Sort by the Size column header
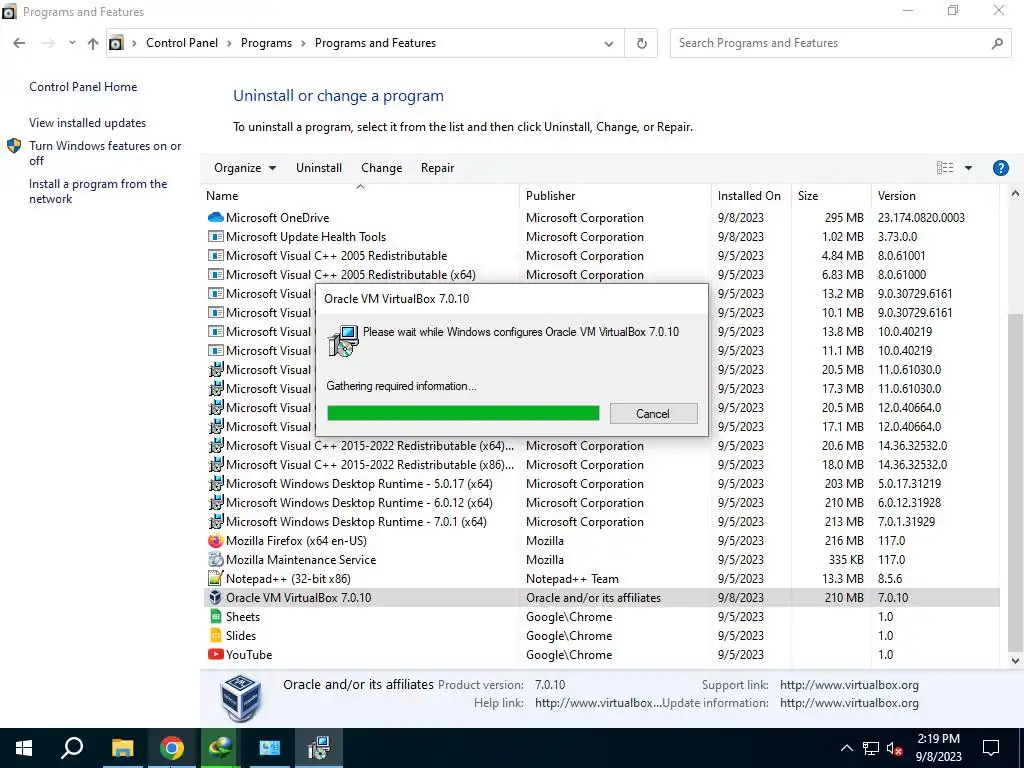Screen dimensions: 1024x768 pos(808,196)
